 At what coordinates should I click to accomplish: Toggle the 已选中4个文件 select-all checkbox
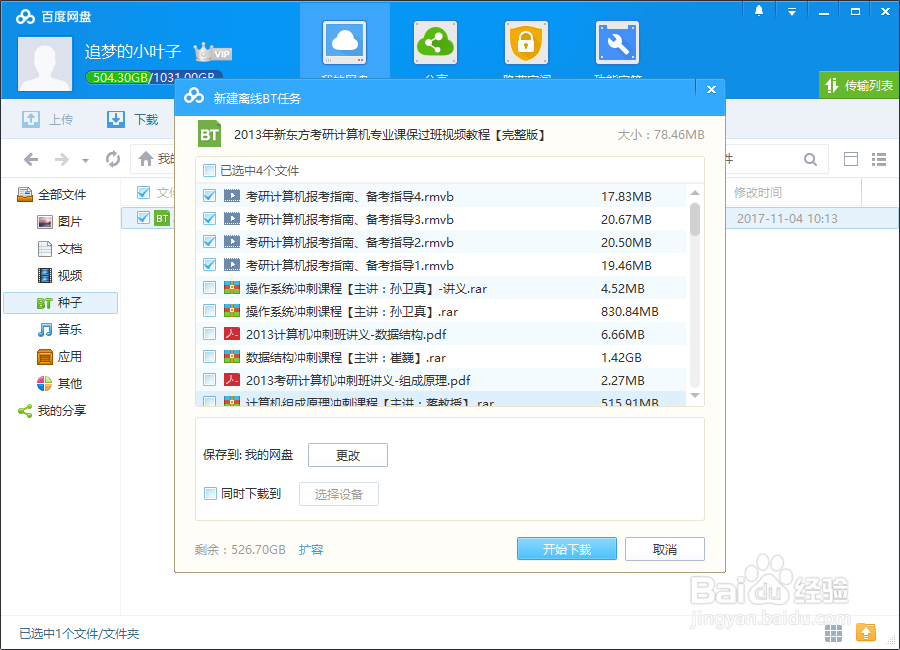click(x=210, y=171)
